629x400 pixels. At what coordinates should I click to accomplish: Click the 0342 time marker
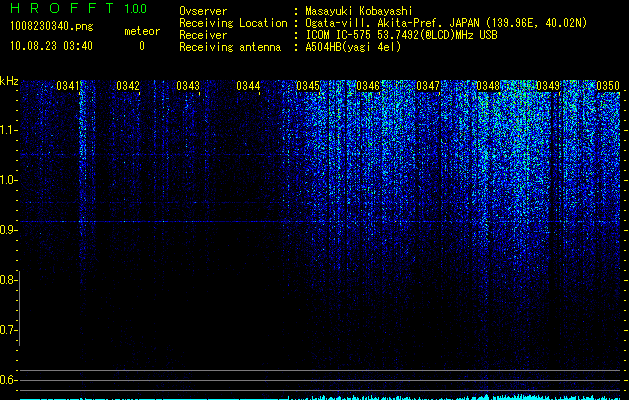pos(128,86)
